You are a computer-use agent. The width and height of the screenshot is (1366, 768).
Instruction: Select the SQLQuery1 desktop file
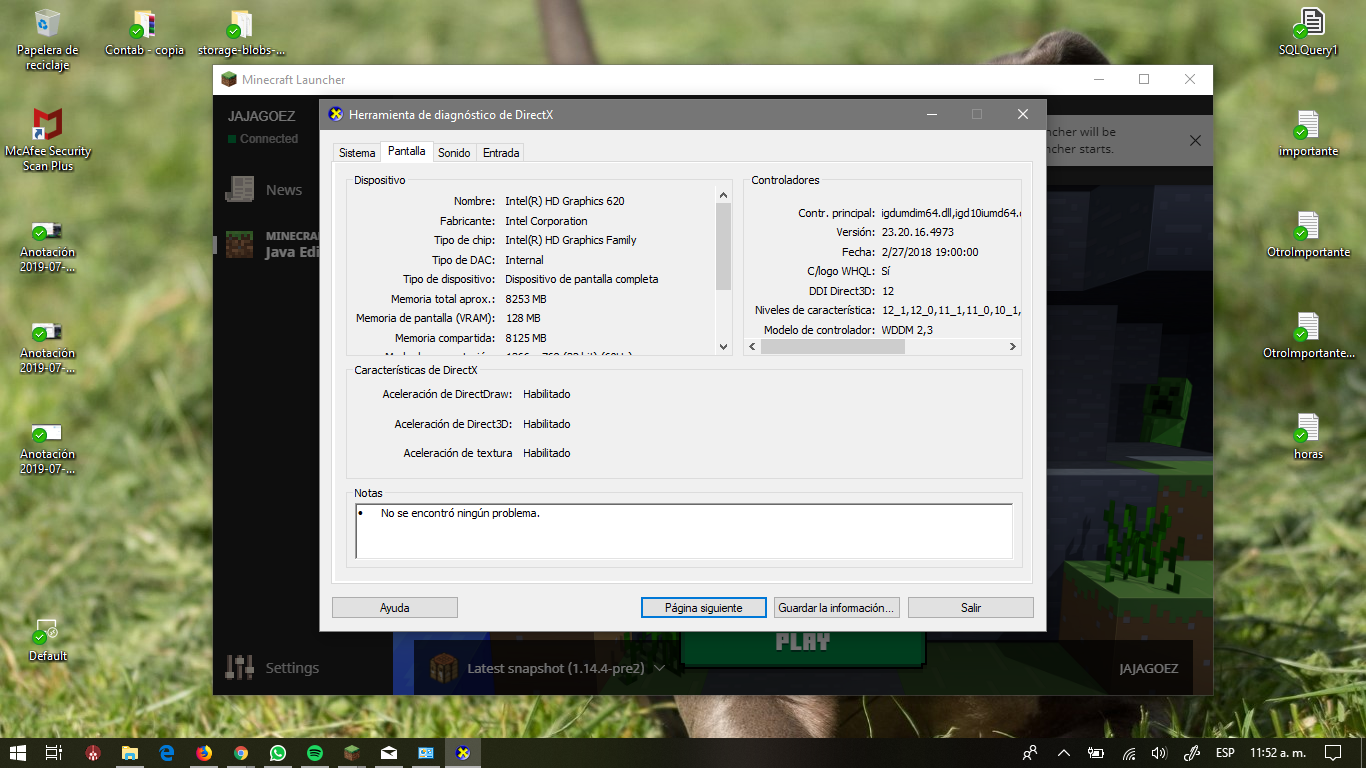coord(1308,33)
